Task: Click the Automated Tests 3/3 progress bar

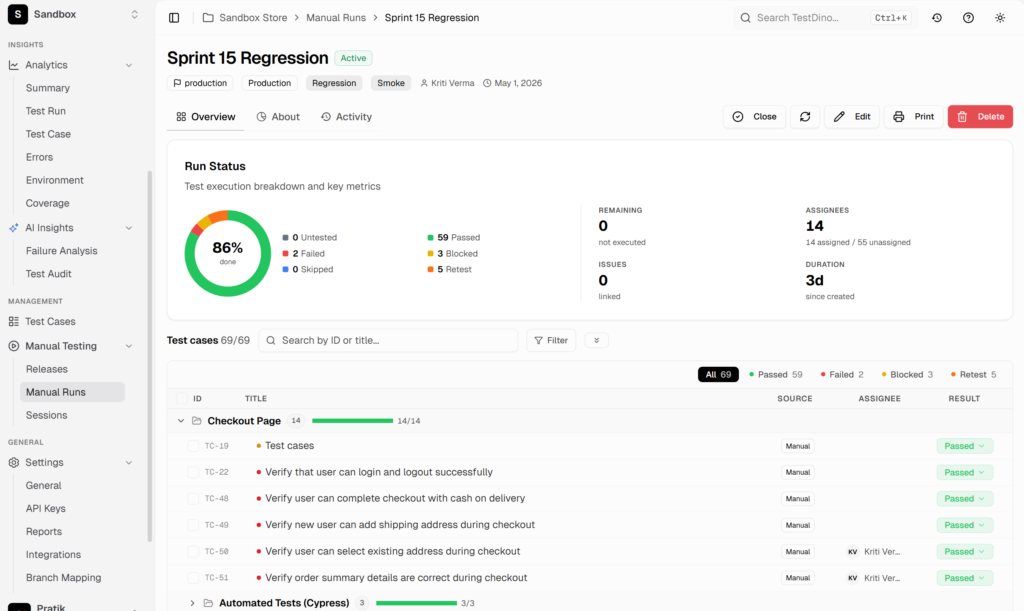Action: pos(417,603)
